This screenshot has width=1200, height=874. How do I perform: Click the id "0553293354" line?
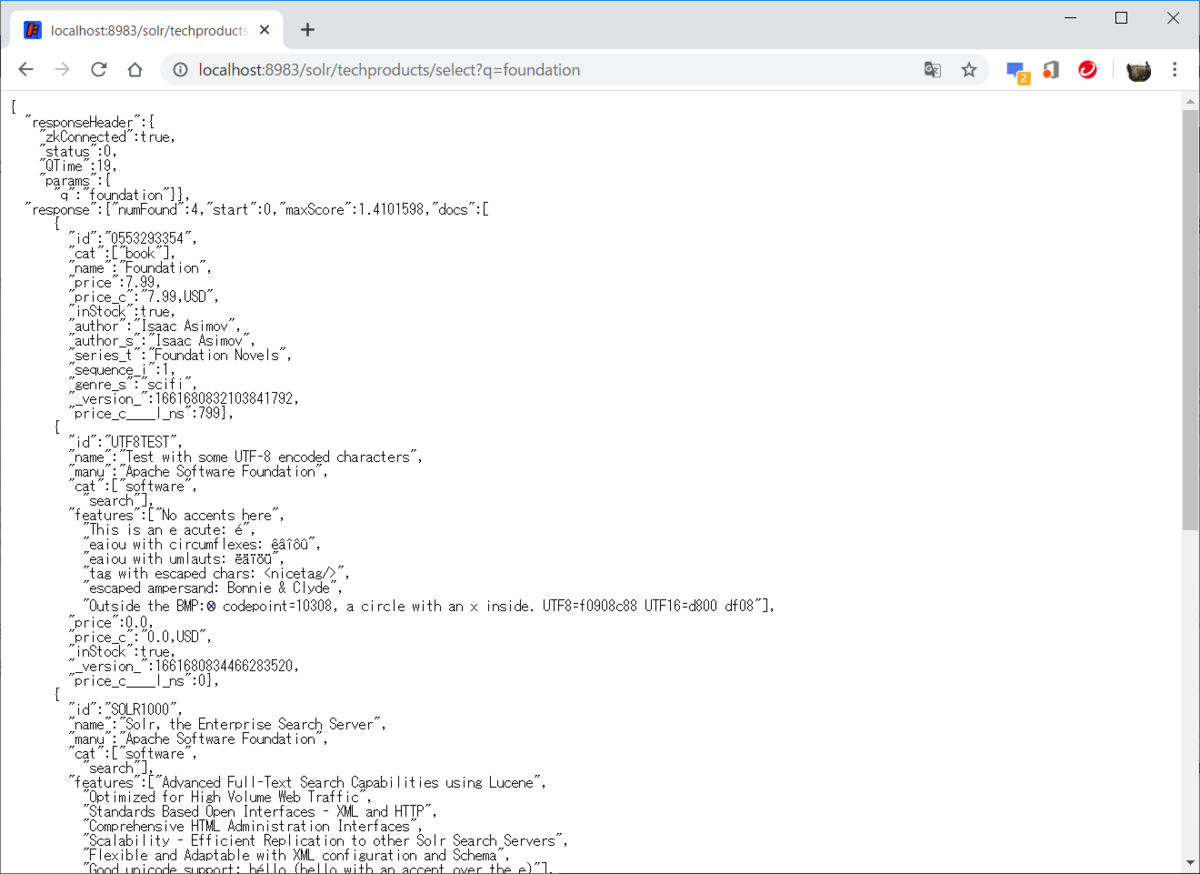(x=134, y=238)
